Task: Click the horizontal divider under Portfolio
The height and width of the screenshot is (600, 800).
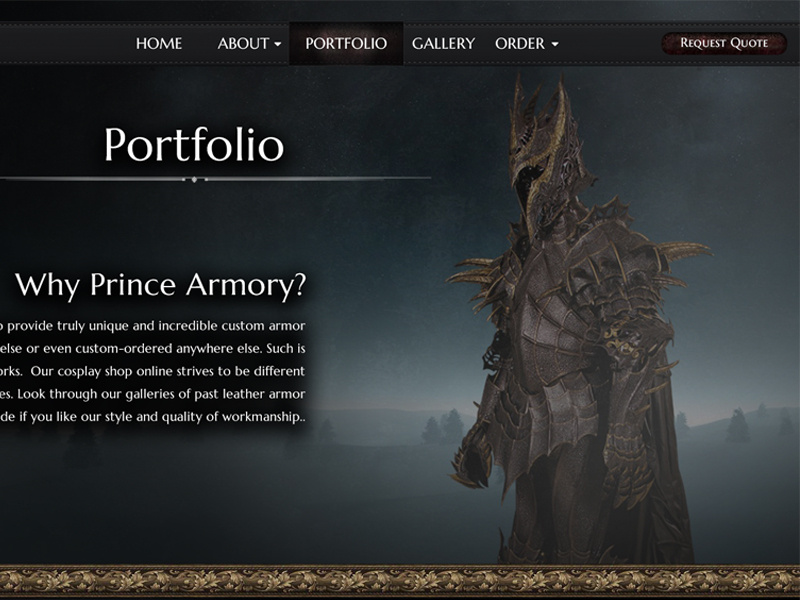Action: coord(215,179)
